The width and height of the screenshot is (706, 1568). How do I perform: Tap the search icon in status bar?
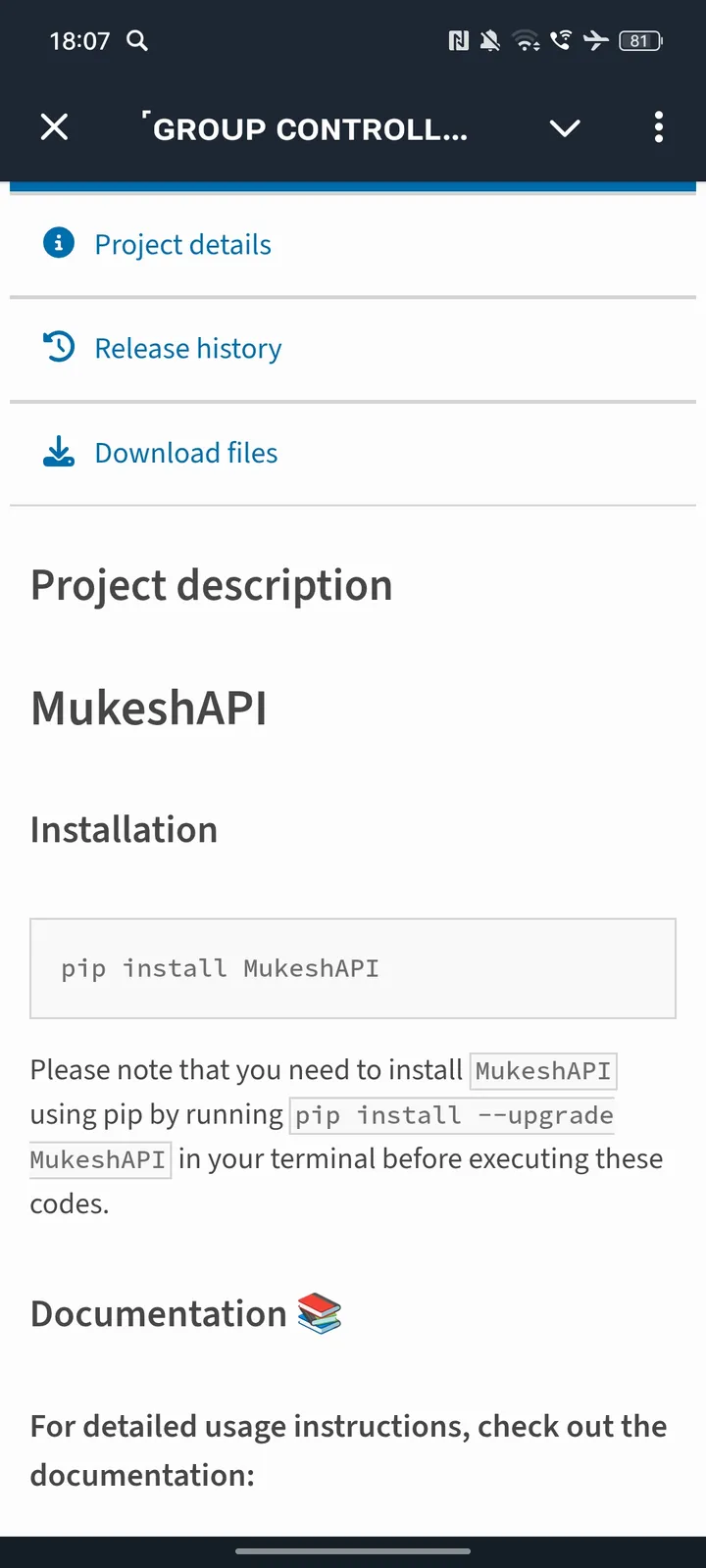pyautogui.click(x=137, y=40)
